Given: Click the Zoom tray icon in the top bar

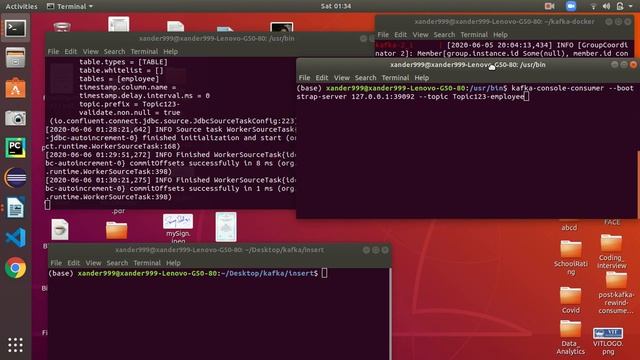Looking at the screenshot, I should tap(571, 6).
